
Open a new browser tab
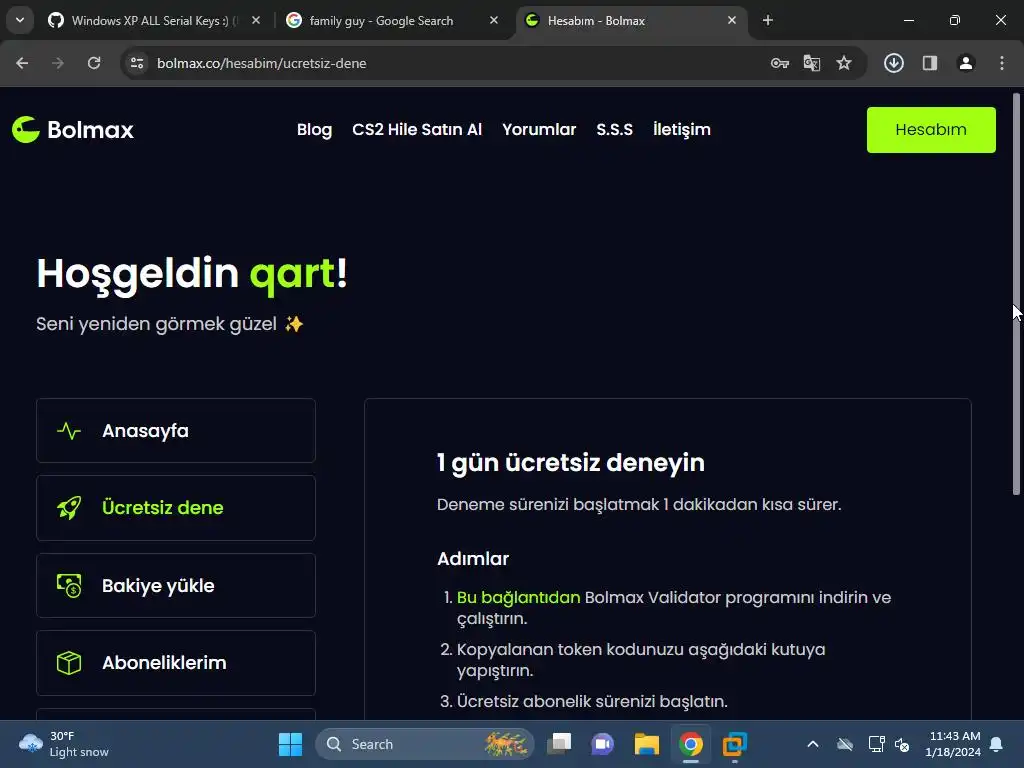point(767,20)
